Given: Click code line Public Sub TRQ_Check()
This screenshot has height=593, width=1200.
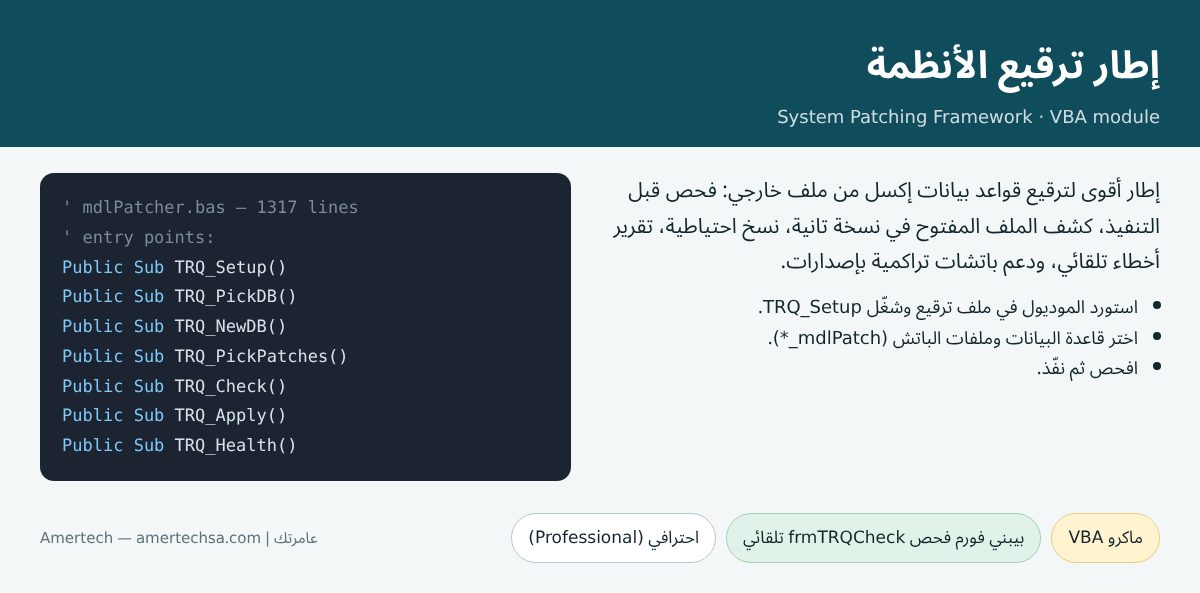Looking at the screenshot, I should 174,386.
